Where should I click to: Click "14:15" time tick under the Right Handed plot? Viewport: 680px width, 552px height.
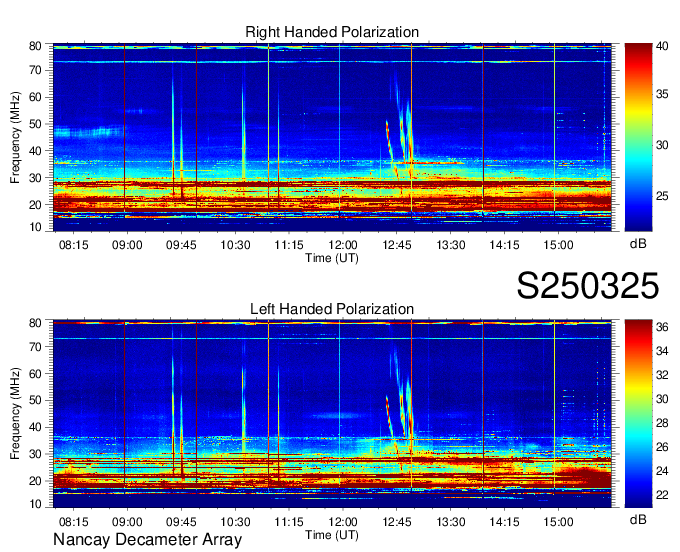(504, 245)
